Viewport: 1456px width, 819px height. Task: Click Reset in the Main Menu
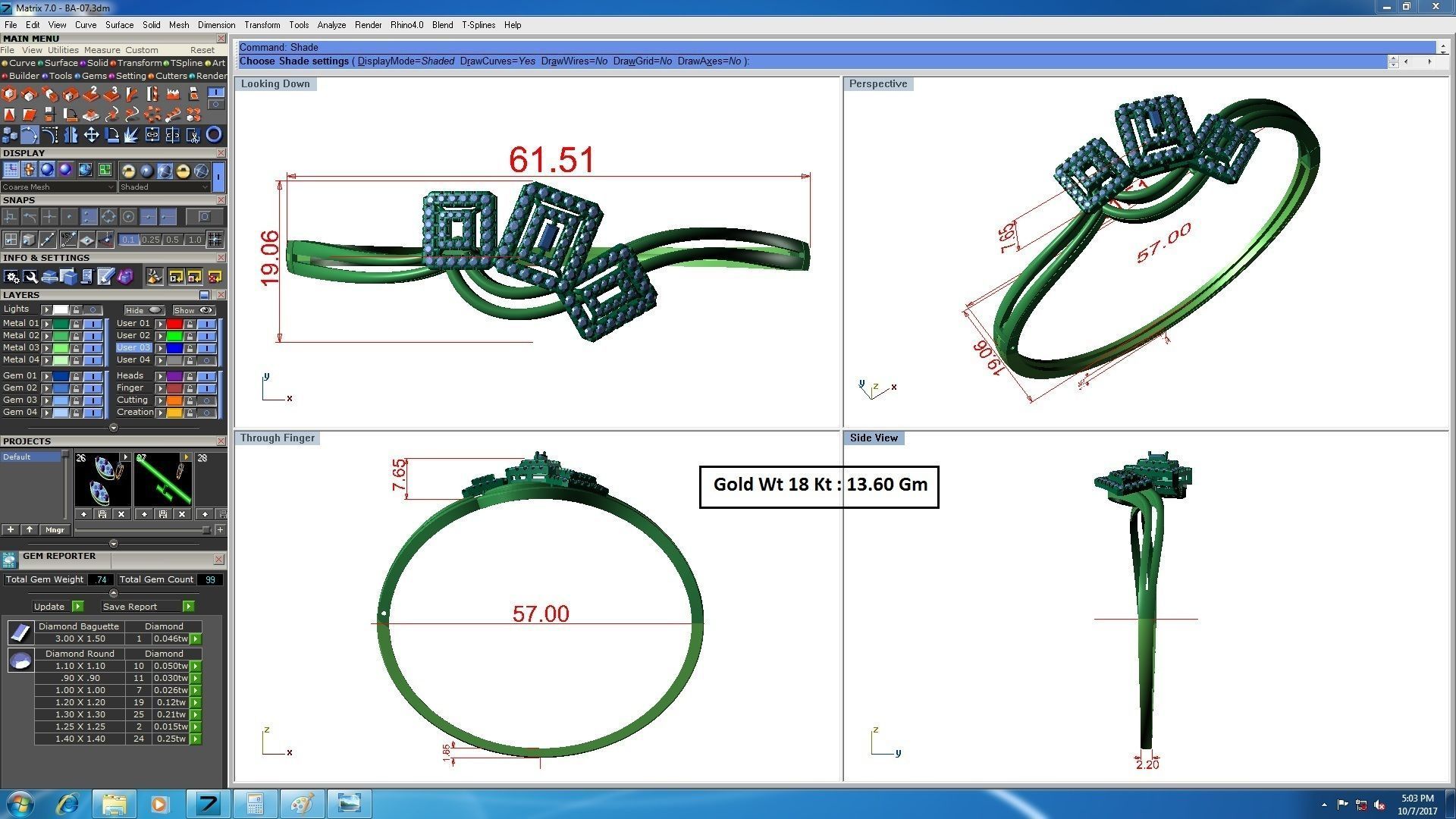(x=202, y=50)
